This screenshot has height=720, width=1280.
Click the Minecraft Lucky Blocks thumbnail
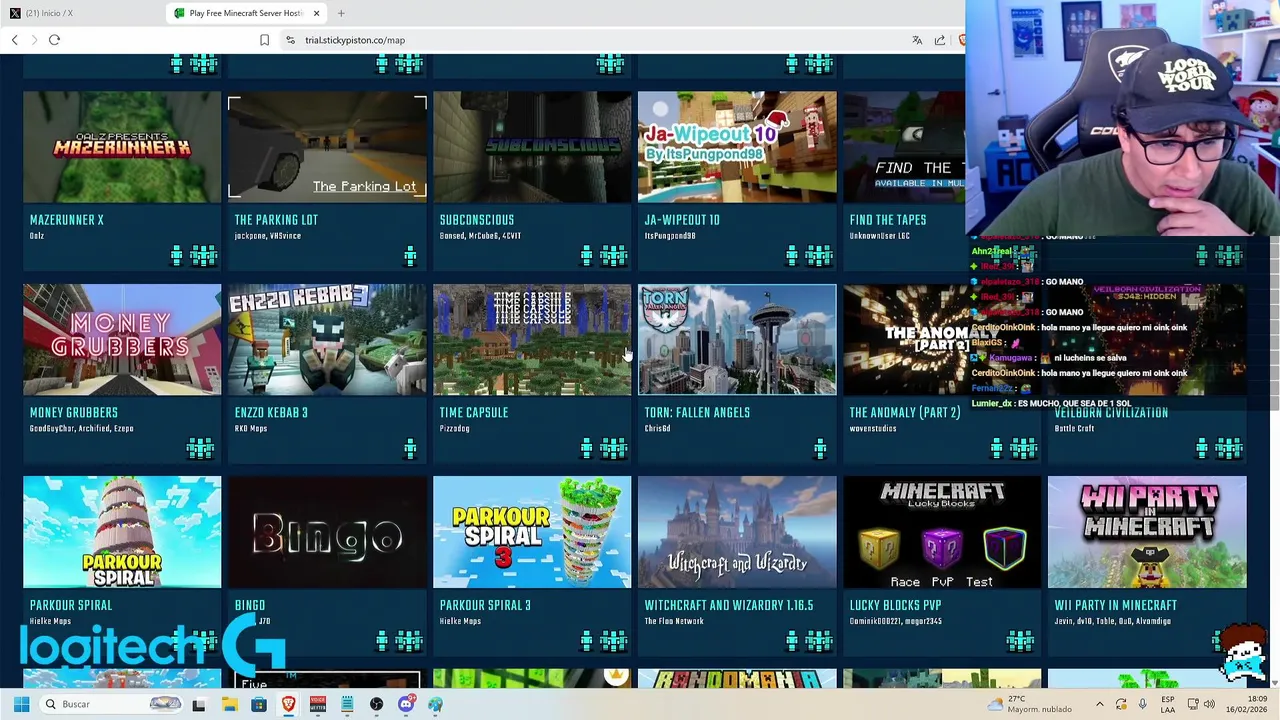942,532
